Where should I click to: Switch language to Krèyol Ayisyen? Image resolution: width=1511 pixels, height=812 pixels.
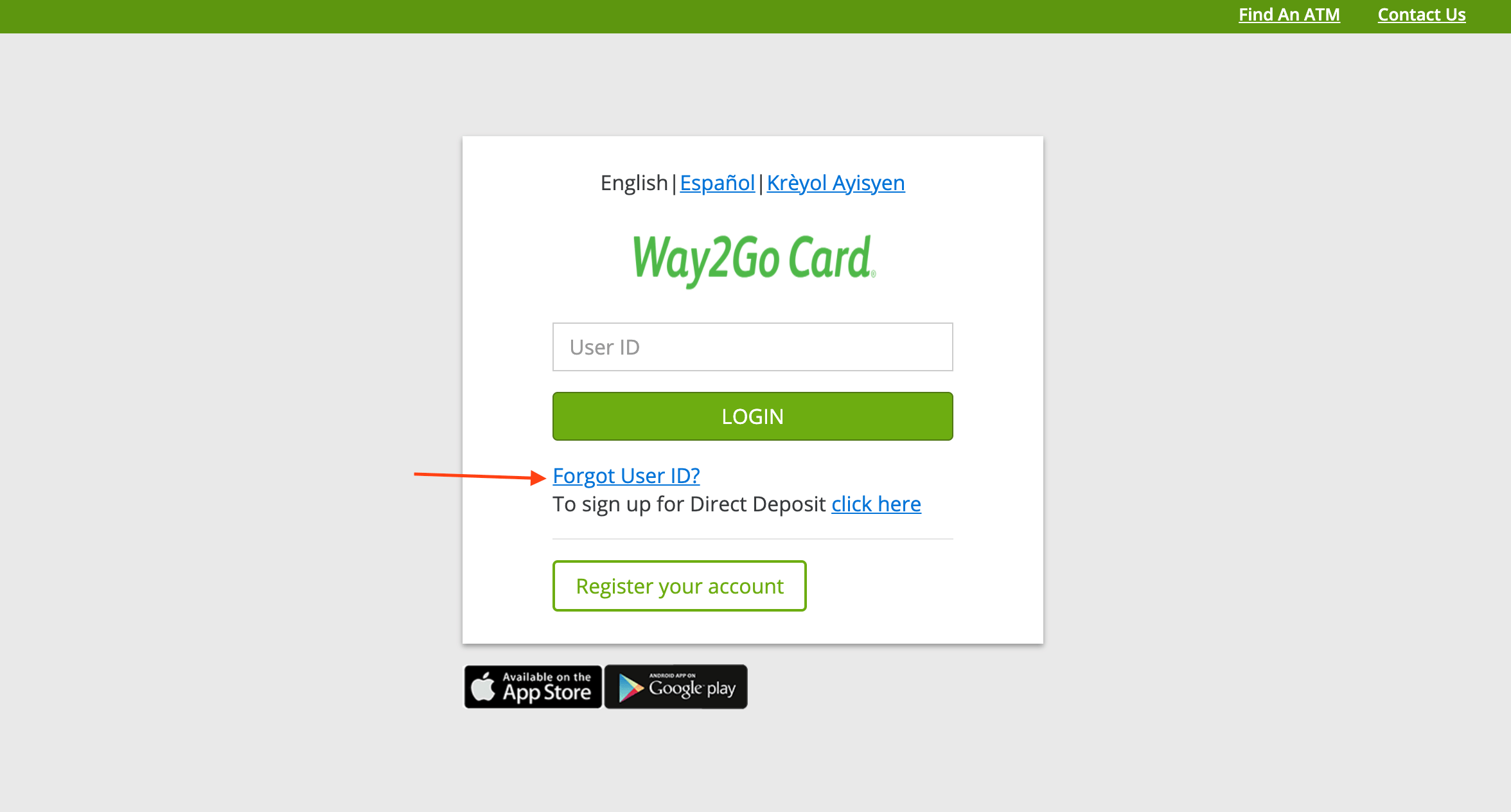(x=836, y=183)
